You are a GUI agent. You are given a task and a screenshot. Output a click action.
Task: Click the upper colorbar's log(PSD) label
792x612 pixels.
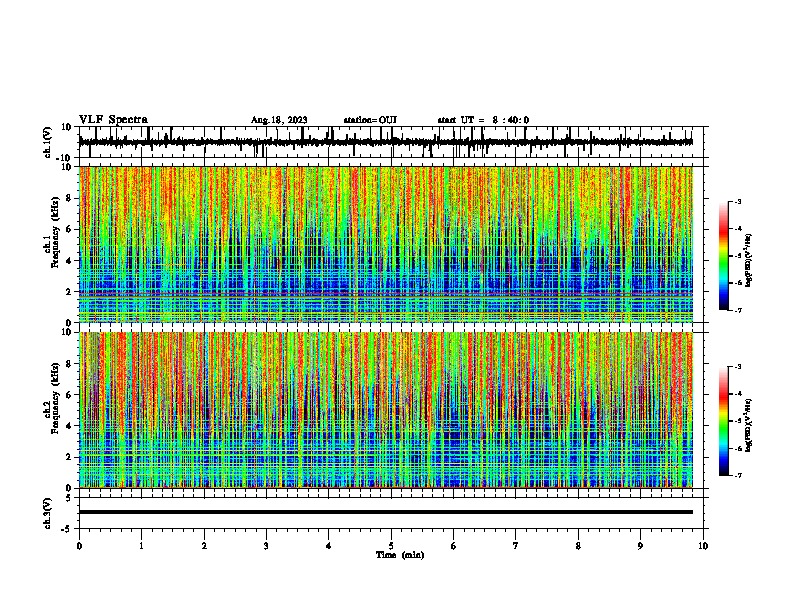tap(748, 260)
